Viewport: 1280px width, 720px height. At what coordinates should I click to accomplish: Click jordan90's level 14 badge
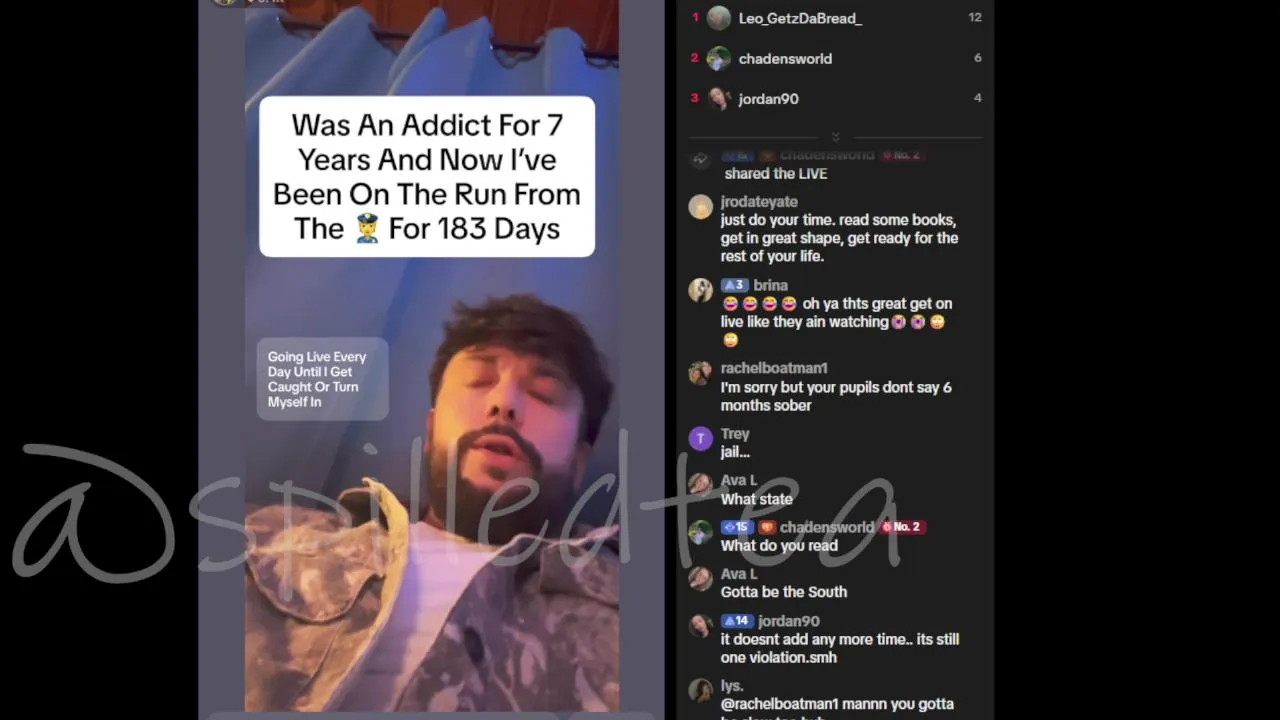(737, 621)
